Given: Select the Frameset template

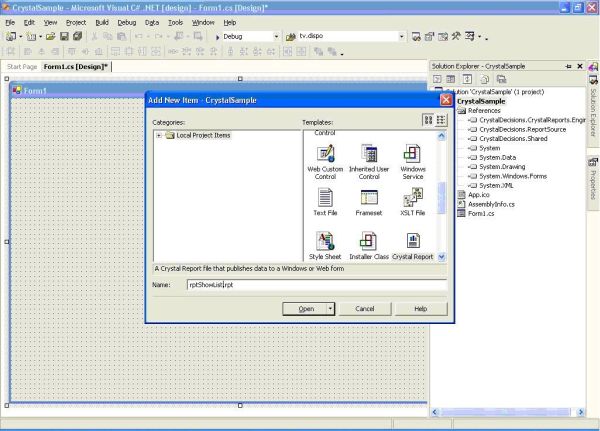Looking at the screenshot, I should [x=368, y=202].
